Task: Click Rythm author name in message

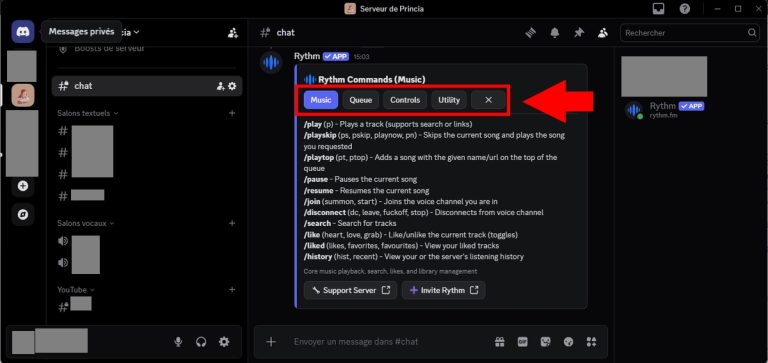Action: [307, 56]
